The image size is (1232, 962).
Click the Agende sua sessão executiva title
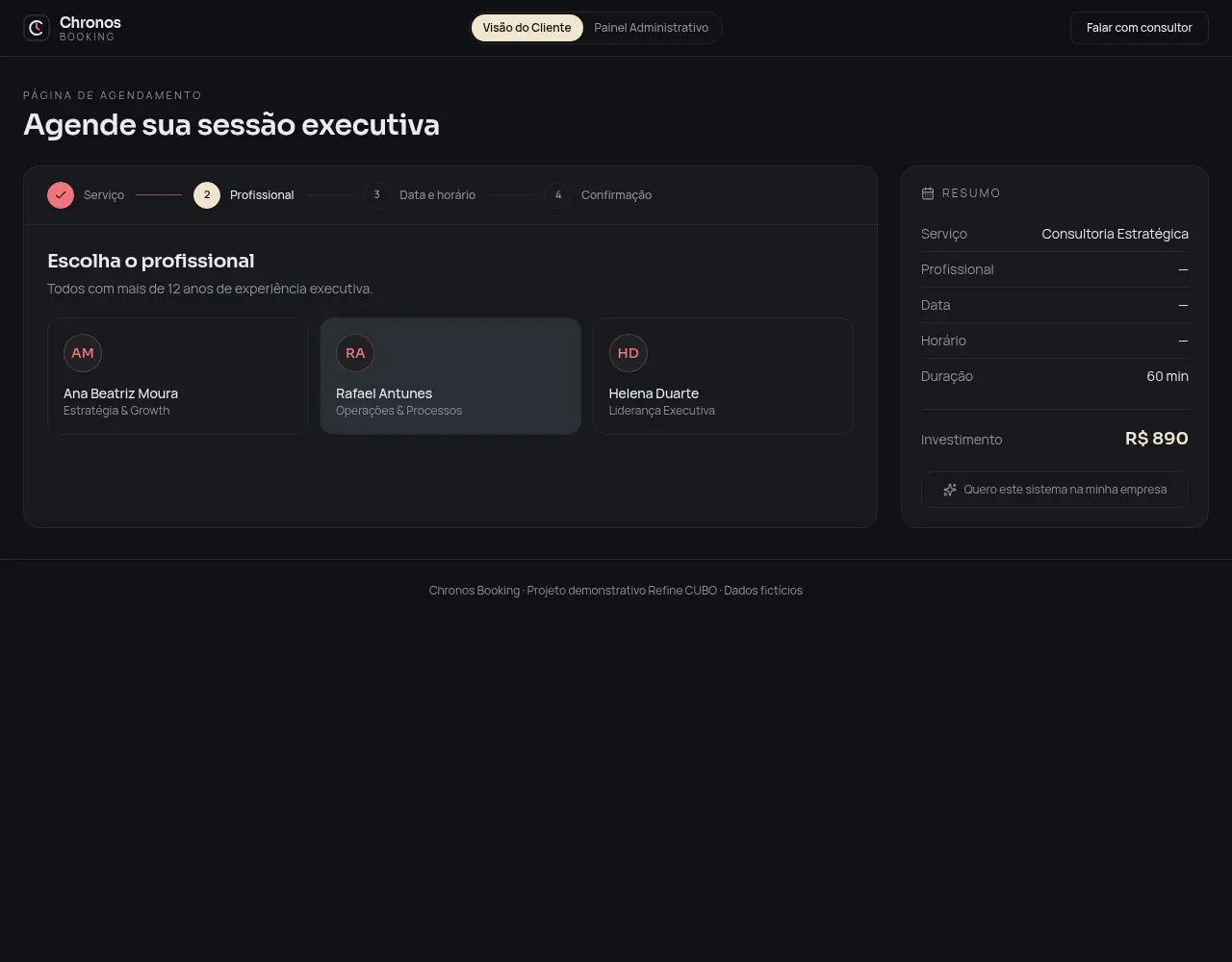click(x=231, y=125)
